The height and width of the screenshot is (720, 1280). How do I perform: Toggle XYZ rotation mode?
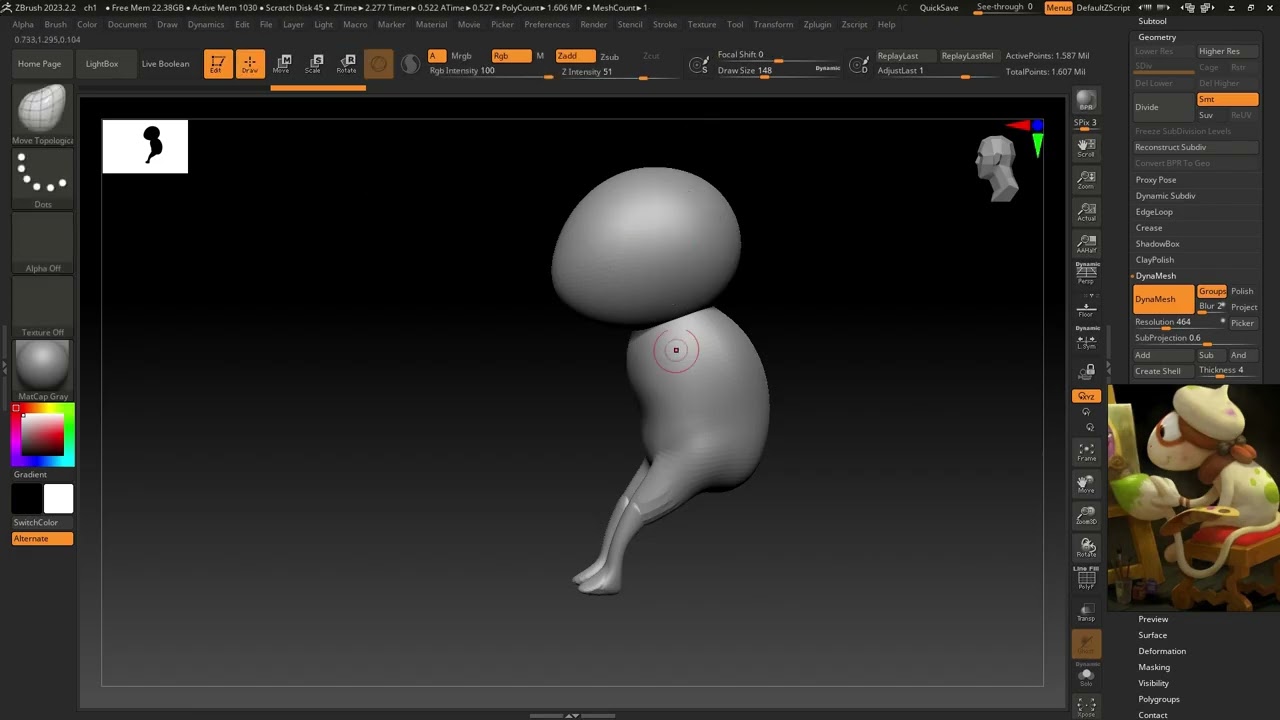(x=1086, y=396)
